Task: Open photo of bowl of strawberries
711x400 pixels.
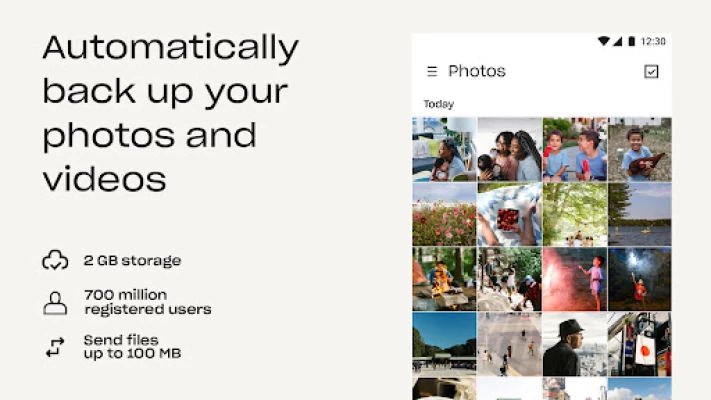Action: 510,215
